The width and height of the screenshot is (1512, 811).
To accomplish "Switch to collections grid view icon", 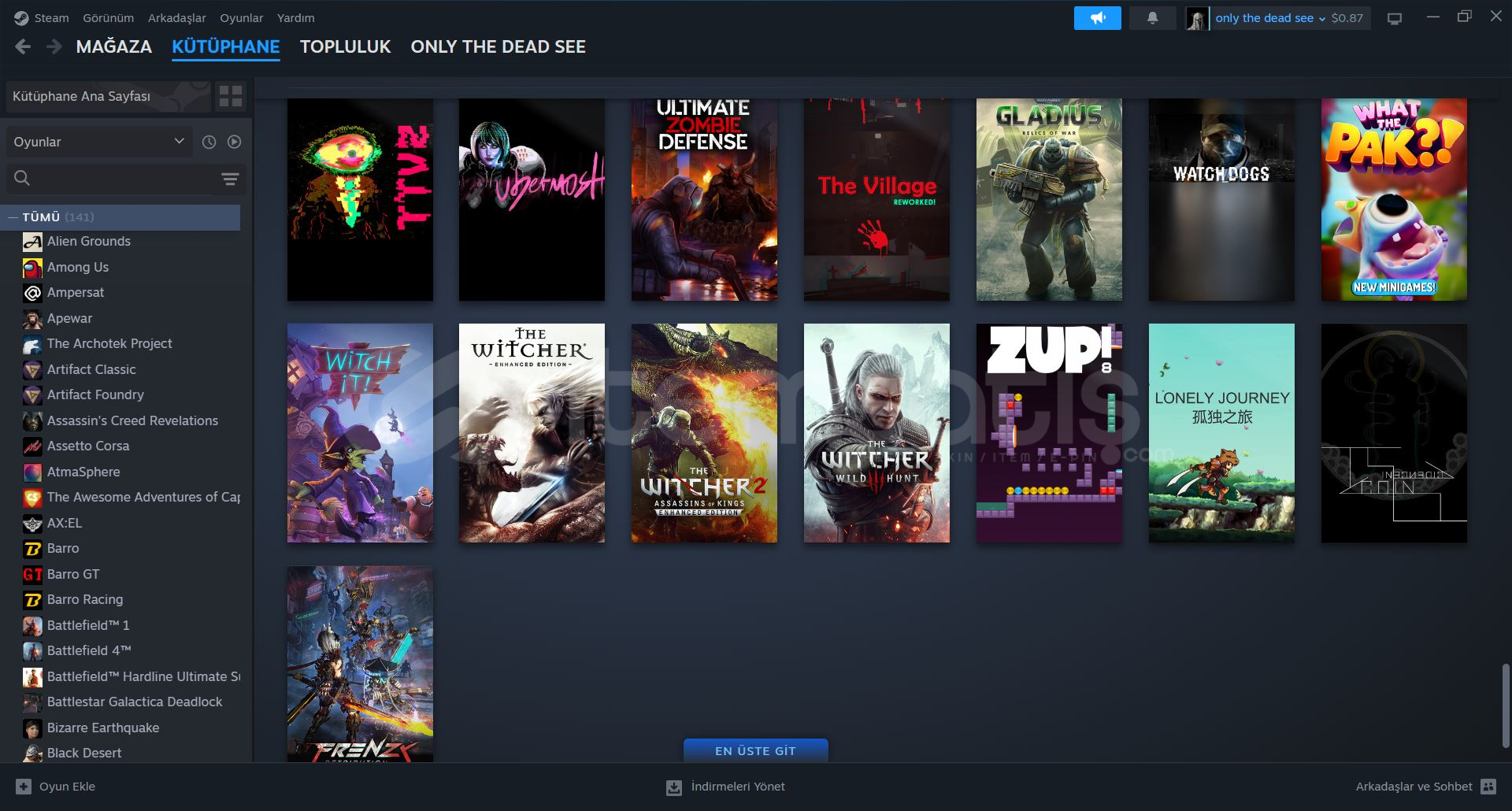I will point(231,96).
